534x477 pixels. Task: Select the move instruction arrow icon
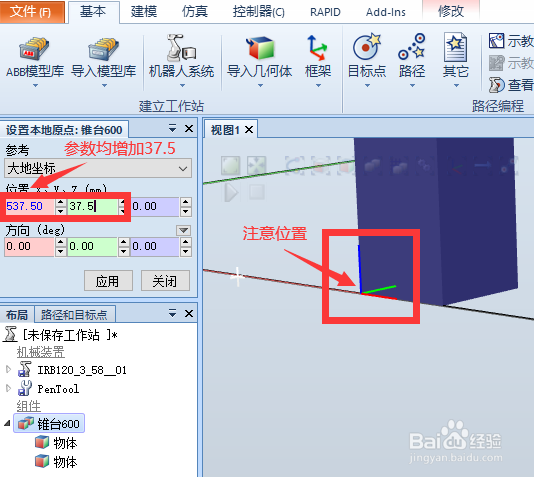pos(483,166)
